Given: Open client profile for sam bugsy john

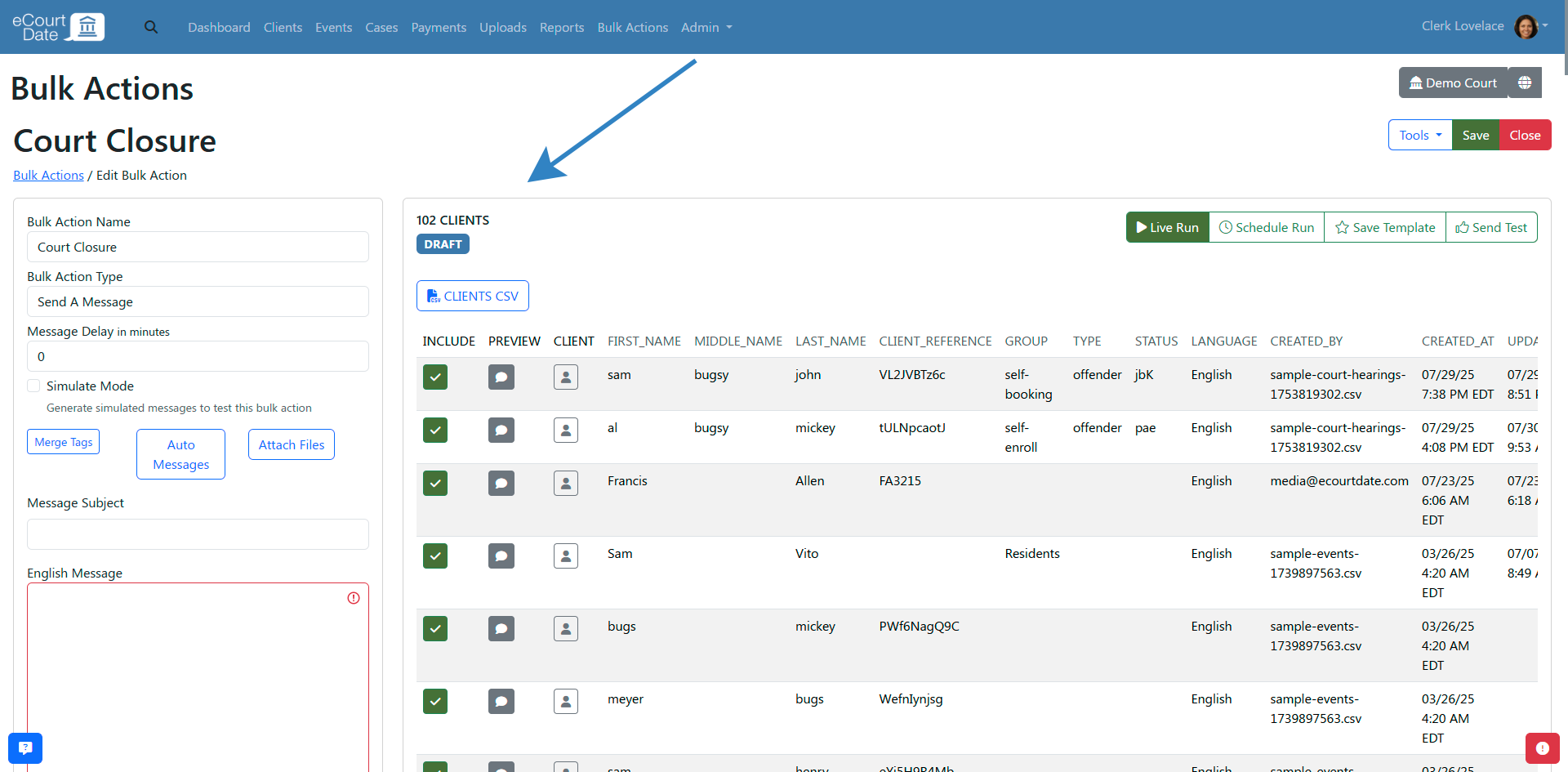Looking at the screenshot, I should tap(566, 377).
